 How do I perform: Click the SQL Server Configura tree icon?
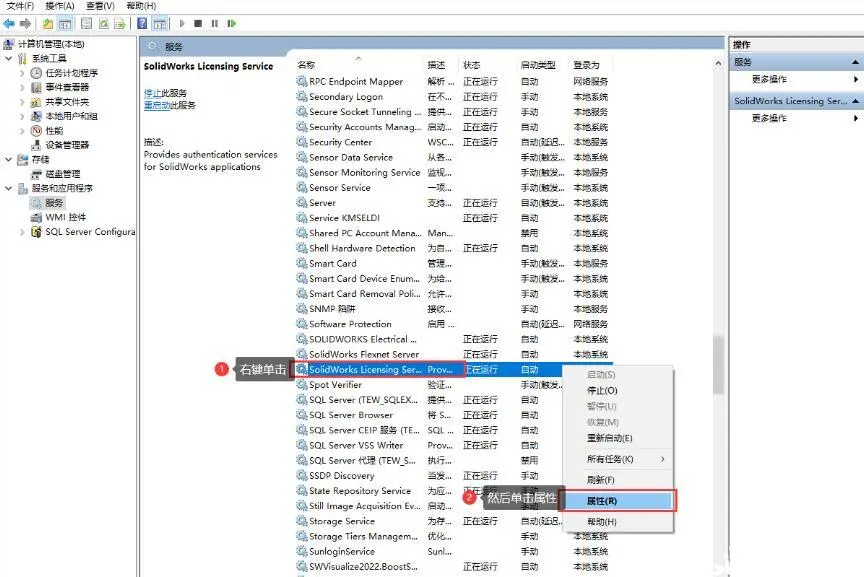[36, 231]
